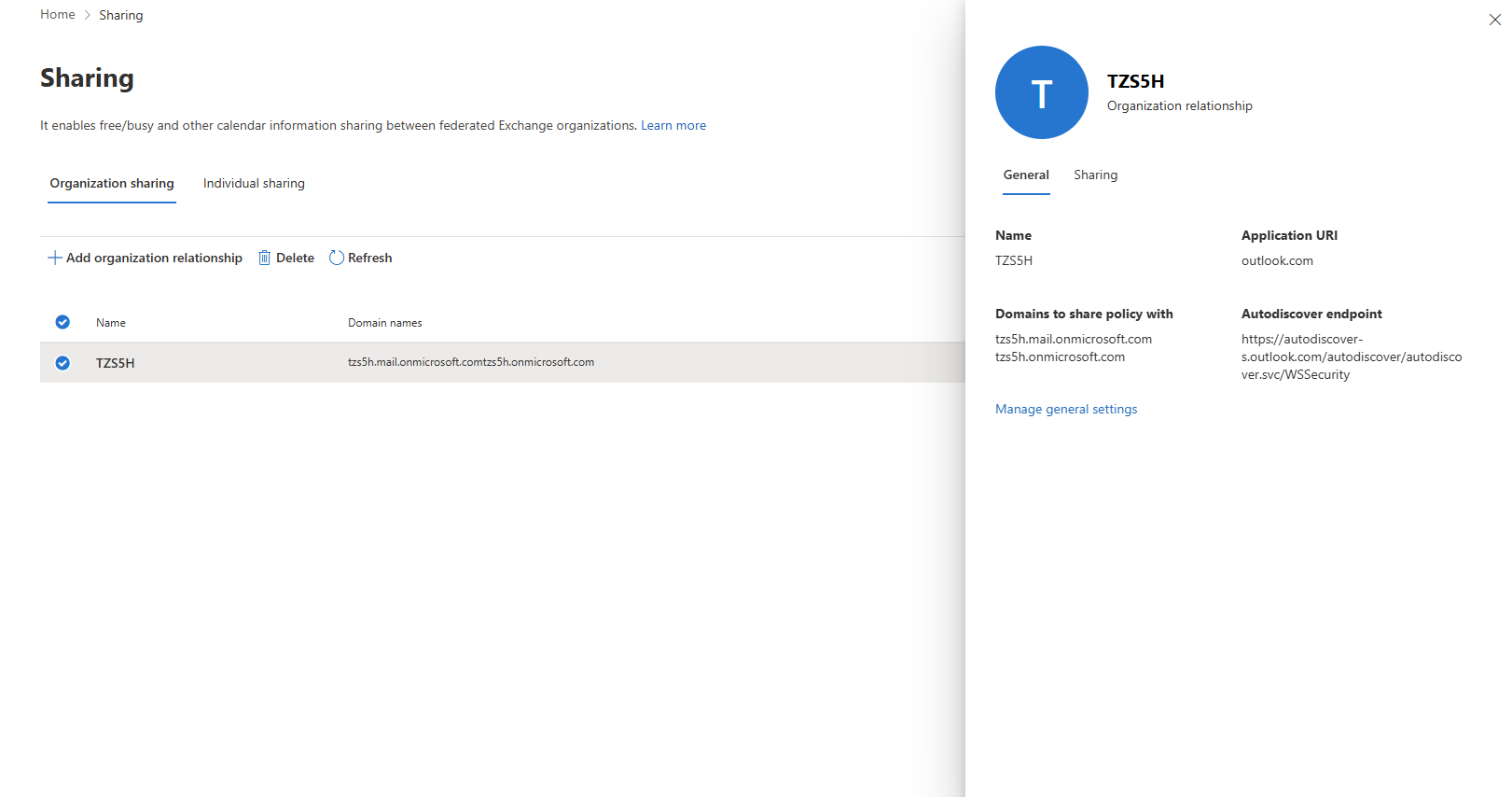Click TZS5H value under Name field
The height and width of the screenshot is (797, 1512).
point(1014,260)
